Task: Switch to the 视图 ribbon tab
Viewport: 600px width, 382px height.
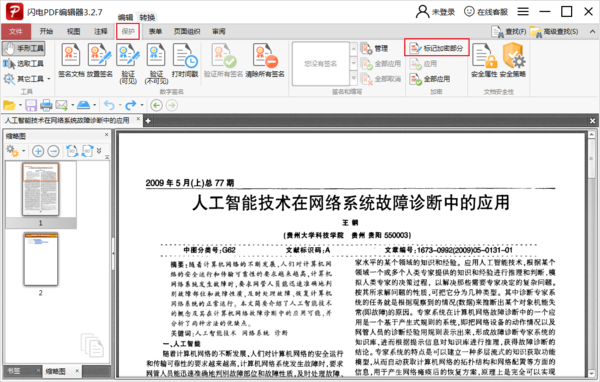Action: (x=73, y=31)
